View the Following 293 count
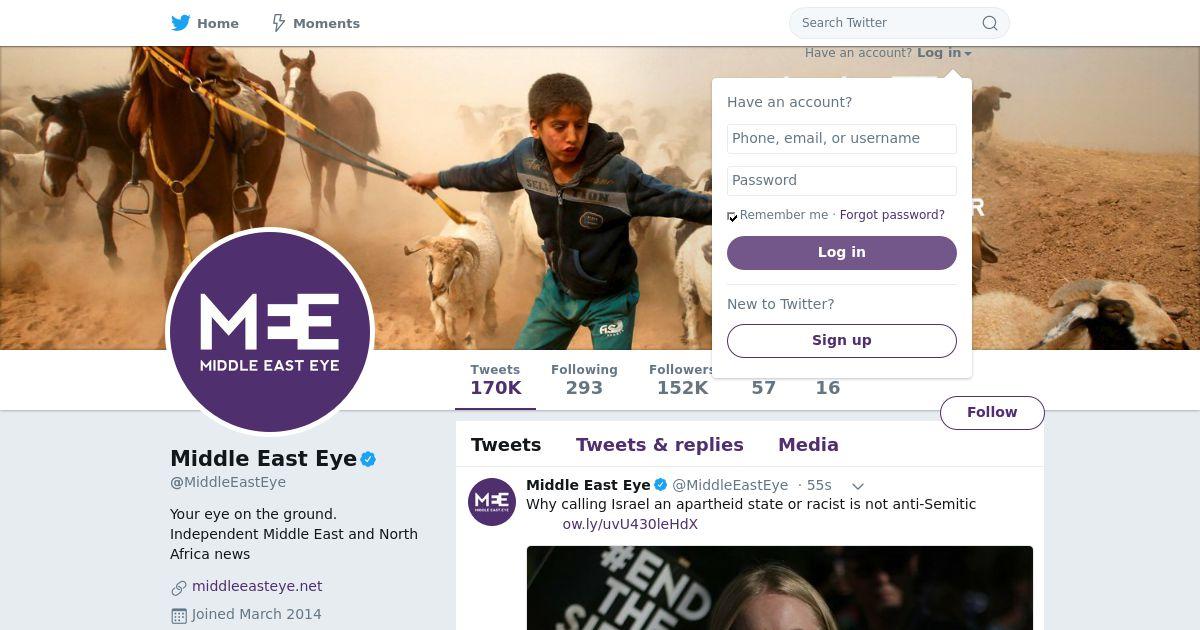Screen dimensions: 1200x630 point(584,380)
